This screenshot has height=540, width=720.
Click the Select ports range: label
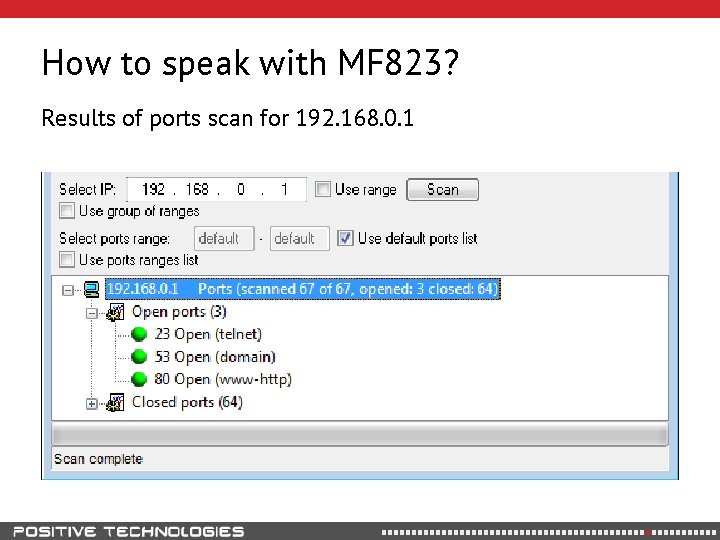[114, 239]
